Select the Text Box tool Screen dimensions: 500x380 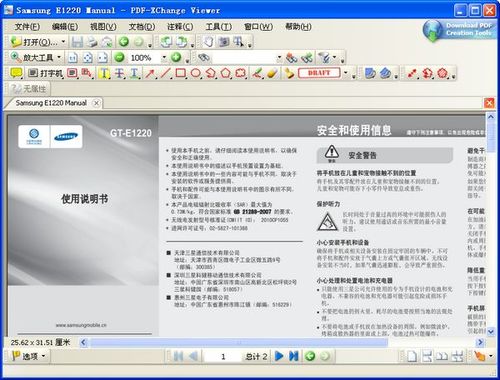coord(72,73)
